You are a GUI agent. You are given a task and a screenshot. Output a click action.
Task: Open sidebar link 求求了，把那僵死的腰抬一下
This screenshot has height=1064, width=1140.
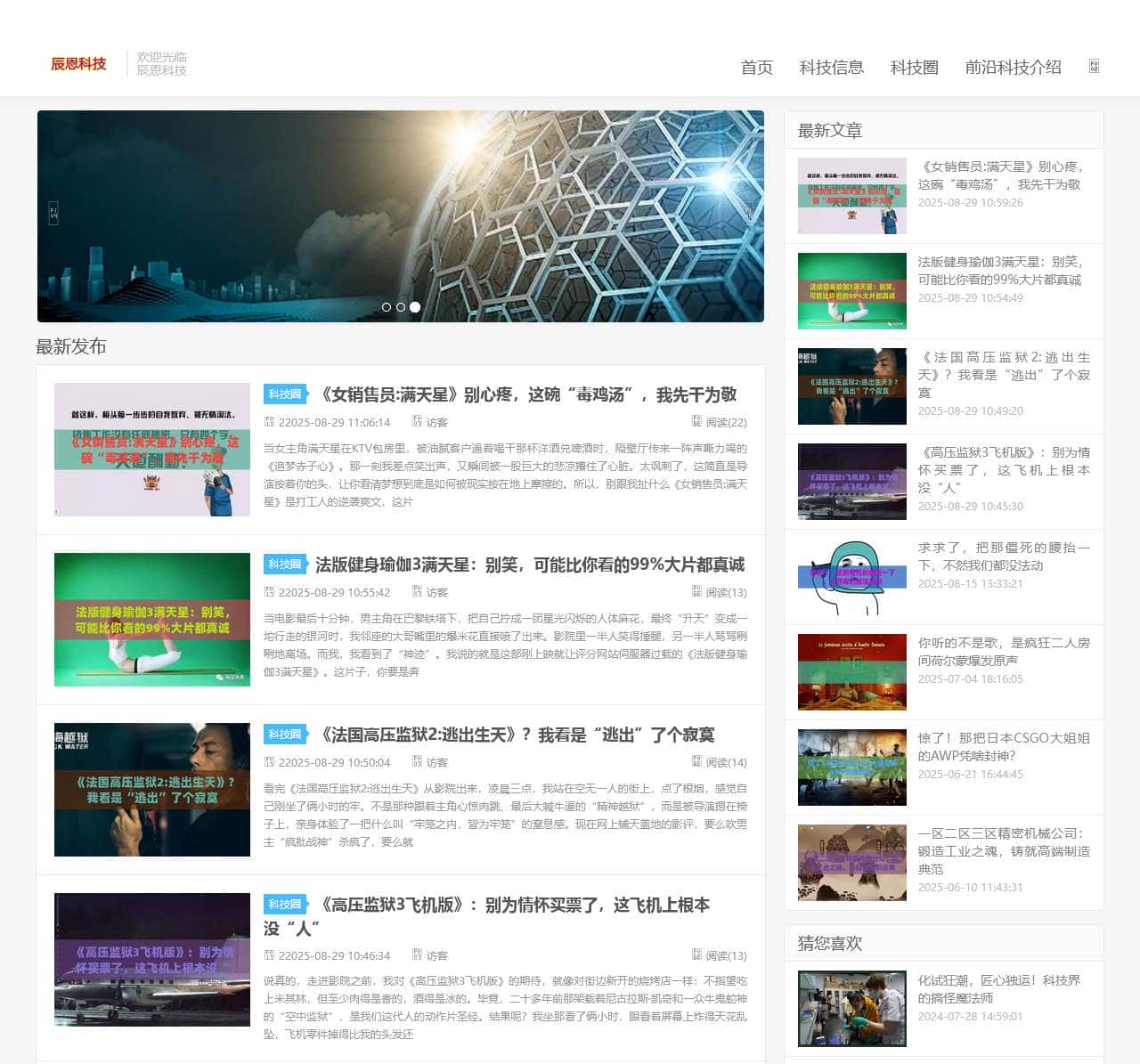pyautogui.click(x=1004, y=556)
